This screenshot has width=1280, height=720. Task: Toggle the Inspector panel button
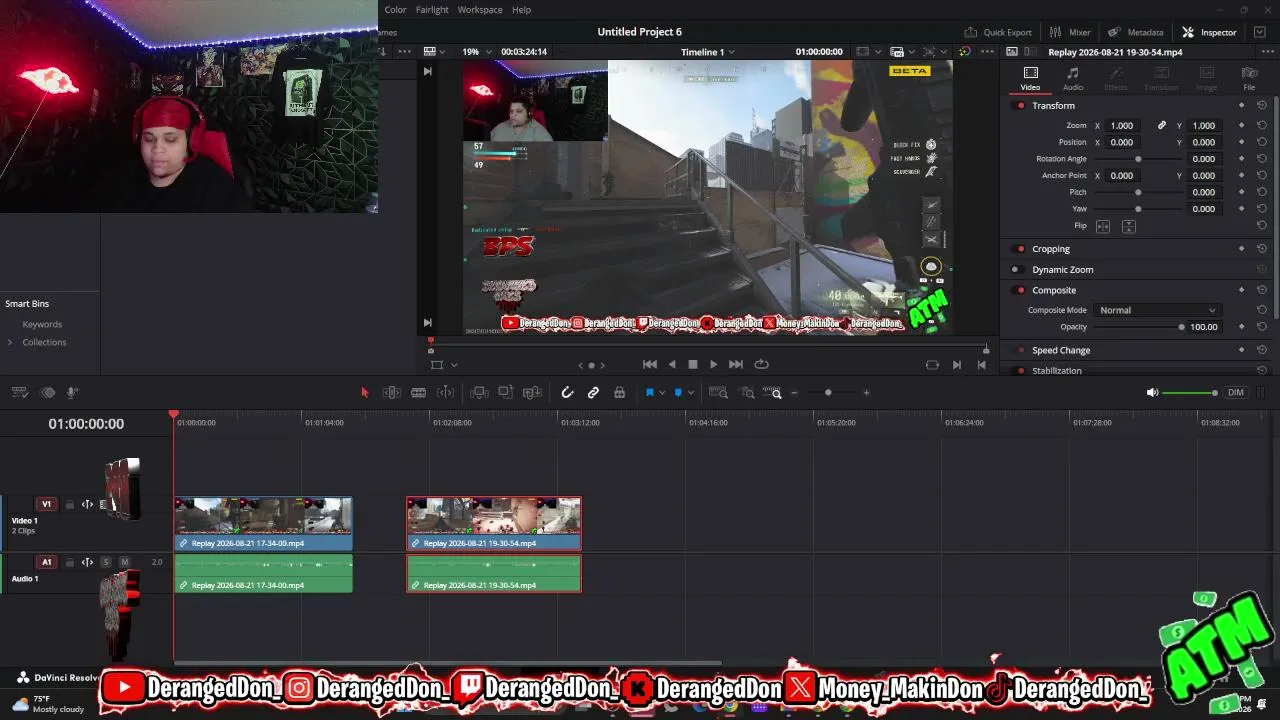[1210, 32]
